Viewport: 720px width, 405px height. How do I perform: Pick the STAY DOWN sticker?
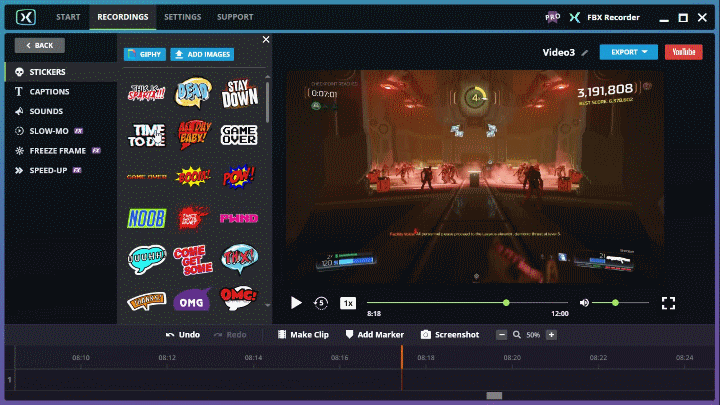point(239,94)
